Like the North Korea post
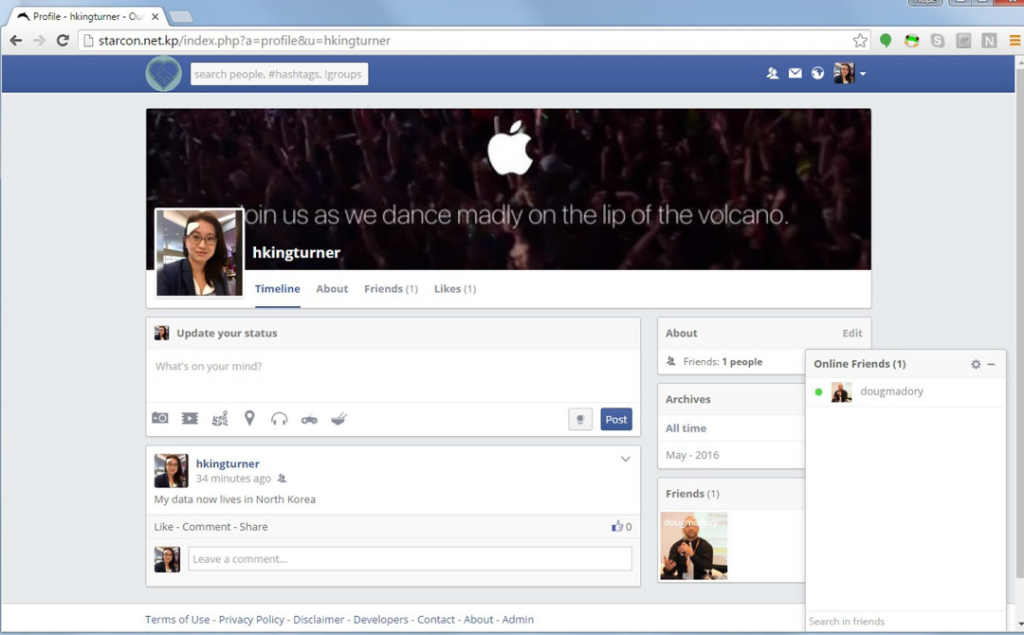 164,527
